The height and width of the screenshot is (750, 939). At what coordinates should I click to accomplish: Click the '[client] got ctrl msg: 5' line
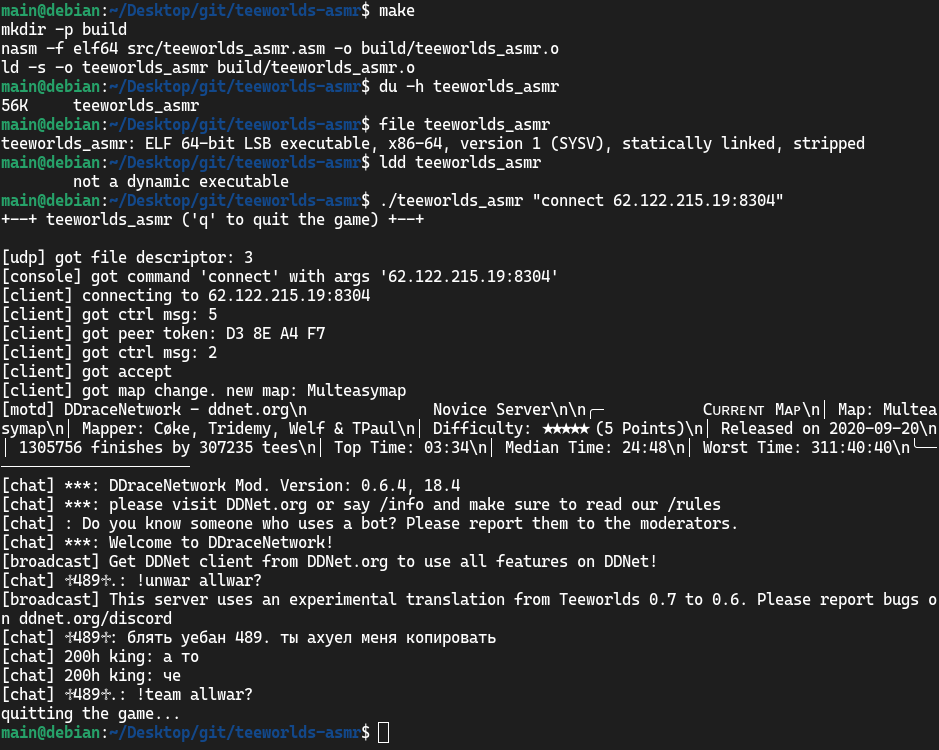109,314
